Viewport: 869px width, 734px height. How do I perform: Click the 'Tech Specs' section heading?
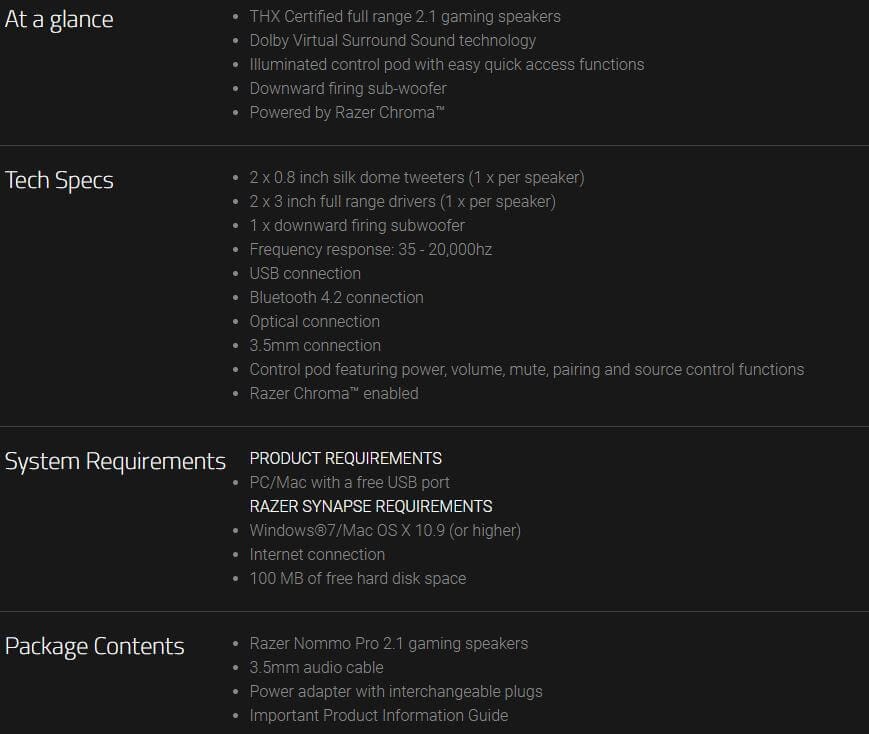click(x=59, y=181)
